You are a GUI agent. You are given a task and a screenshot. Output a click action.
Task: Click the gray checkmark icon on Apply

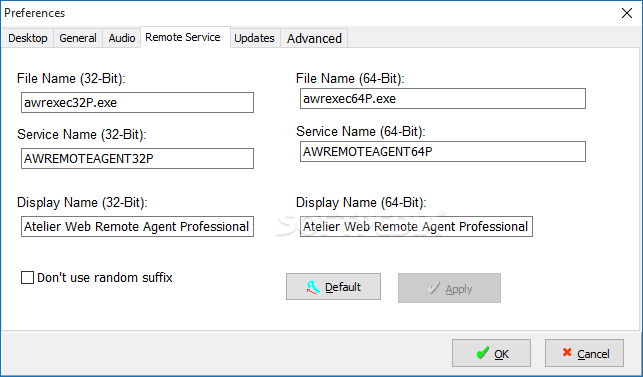(433, 288)
